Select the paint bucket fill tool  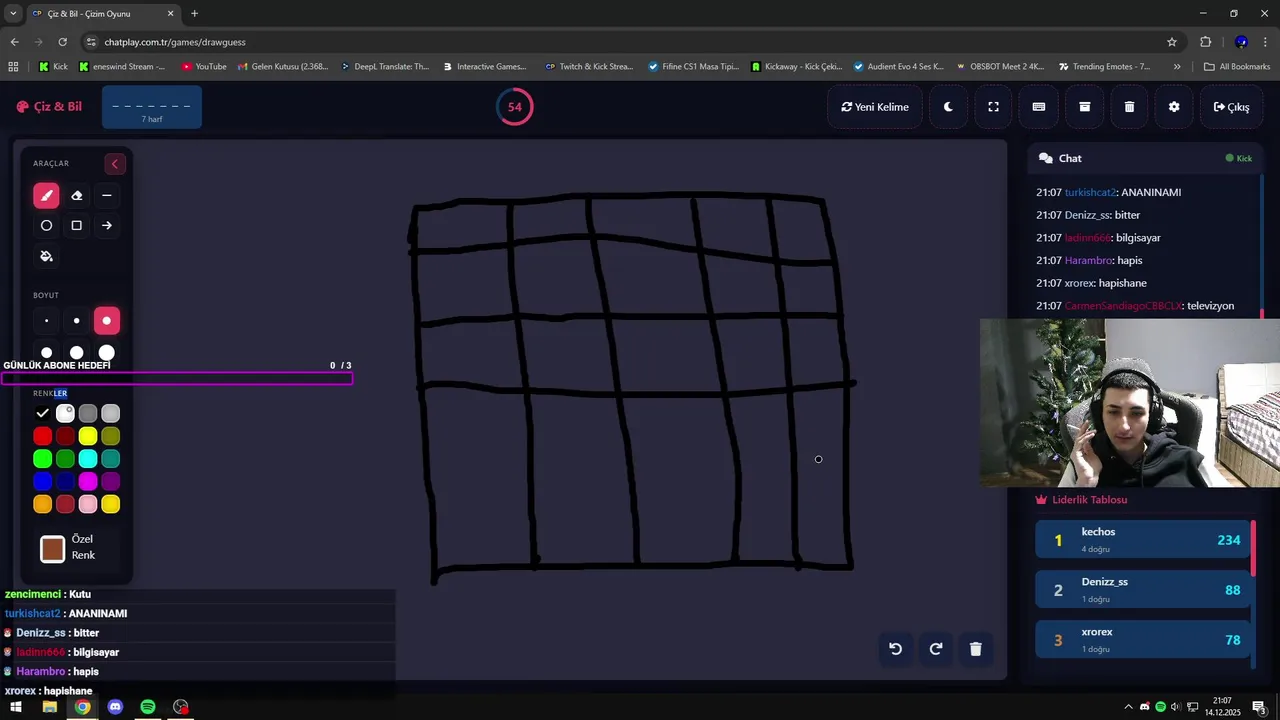46,256
